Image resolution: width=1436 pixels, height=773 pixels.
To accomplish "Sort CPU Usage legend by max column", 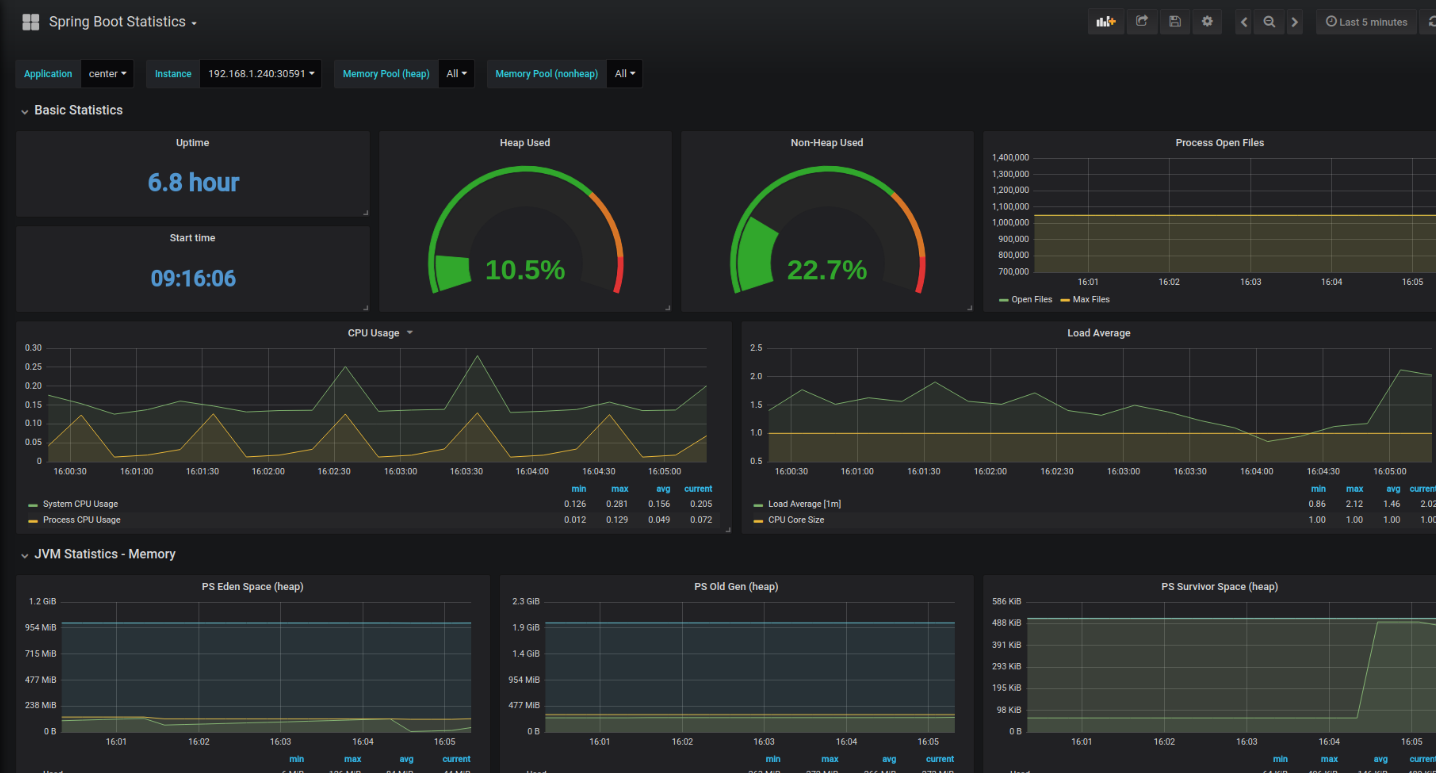I will pyautogui.click(x=619, y=489).
